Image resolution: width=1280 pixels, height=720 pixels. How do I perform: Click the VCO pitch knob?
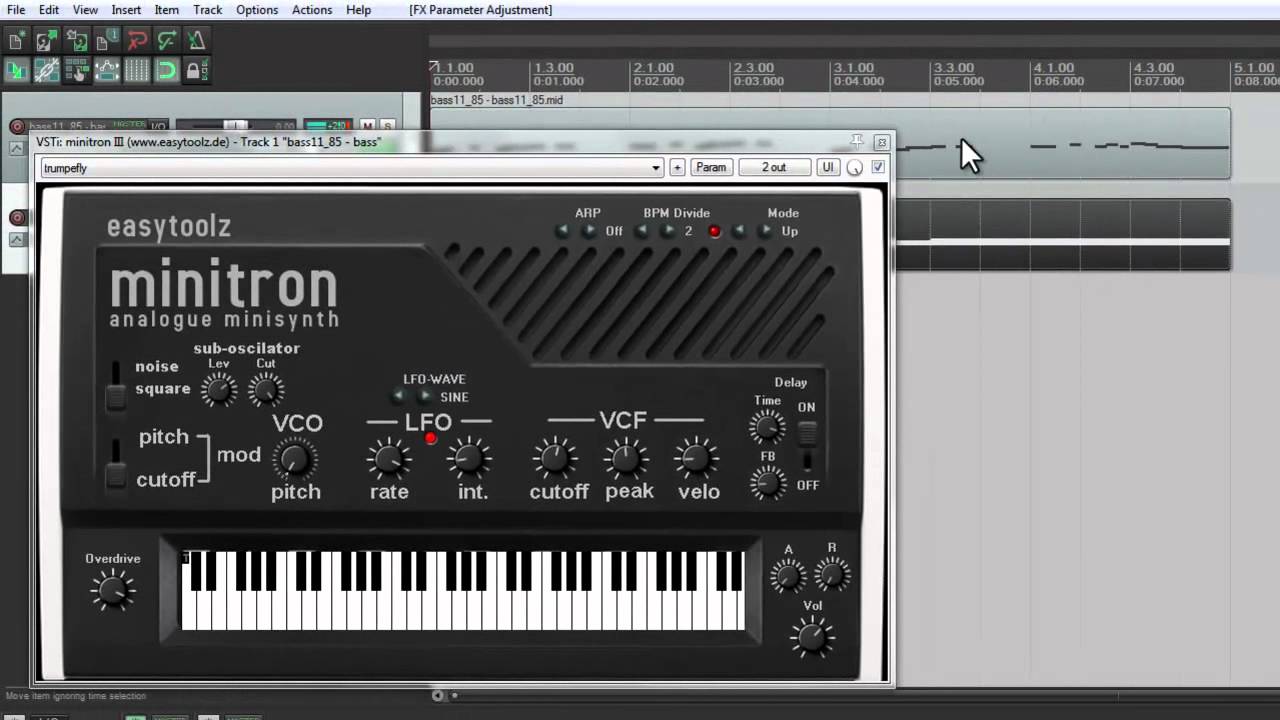click(x=294, y=459)
